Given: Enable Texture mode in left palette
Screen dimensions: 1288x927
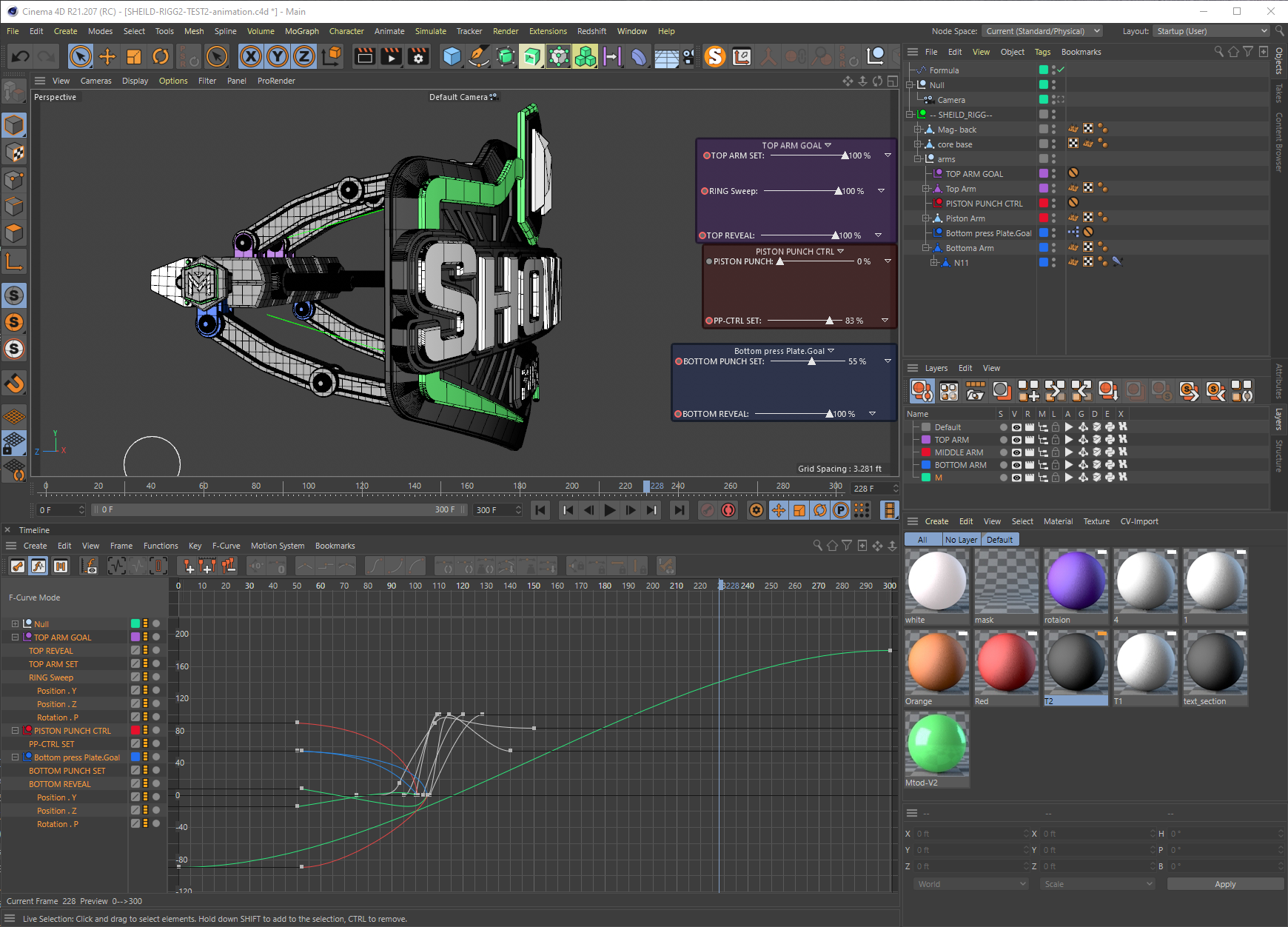Looking at the screenshot, I should tap(14, 153).
